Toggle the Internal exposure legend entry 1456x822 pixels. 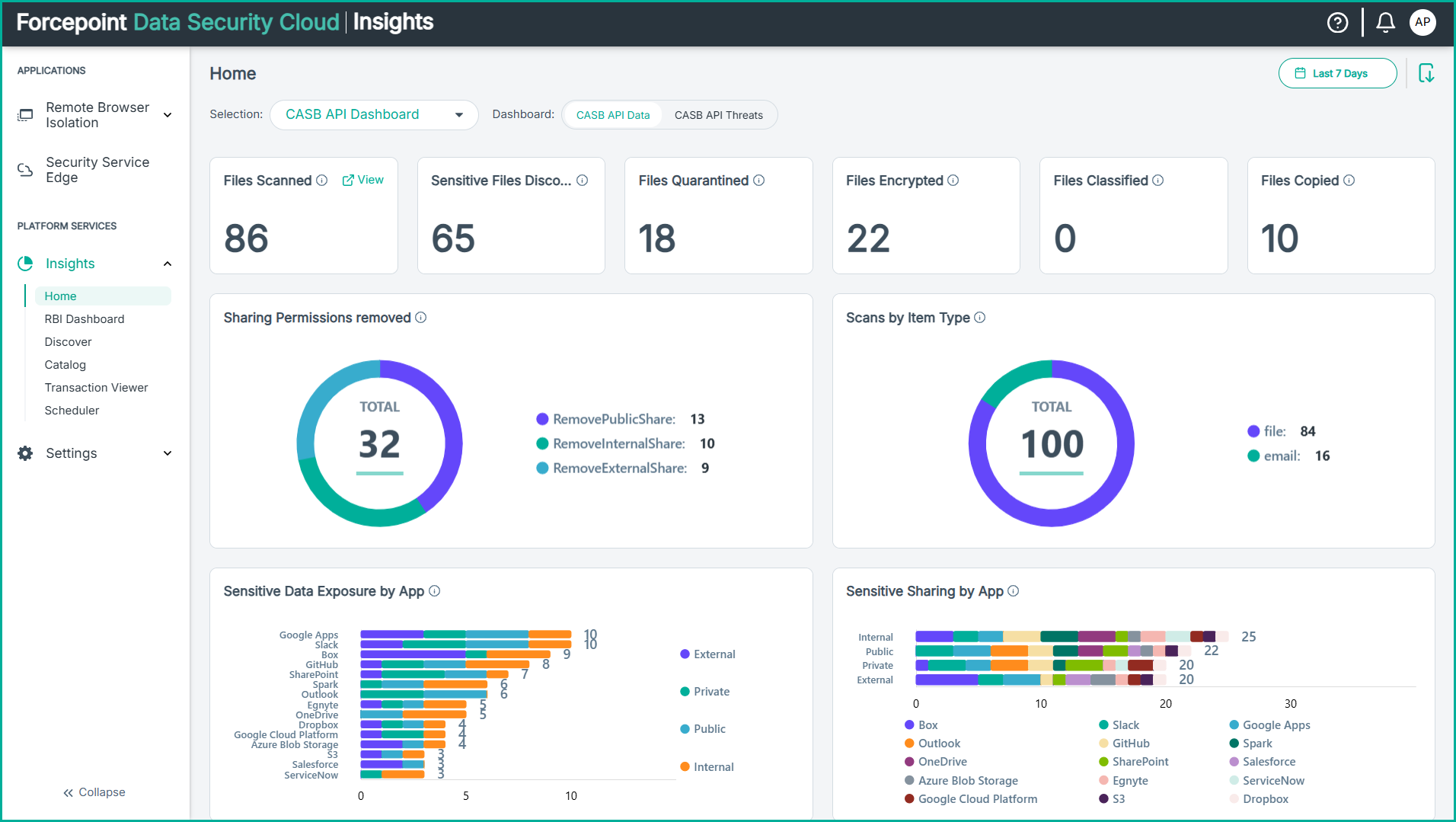pyautogui.click(x=707, y=767)
